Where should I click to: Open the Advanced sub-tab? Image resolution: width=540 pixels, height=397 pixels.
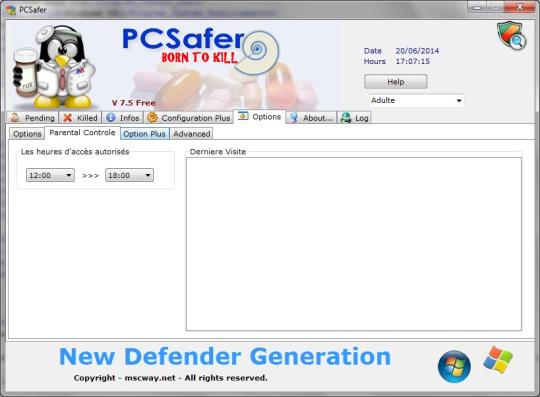coord(191,134)
